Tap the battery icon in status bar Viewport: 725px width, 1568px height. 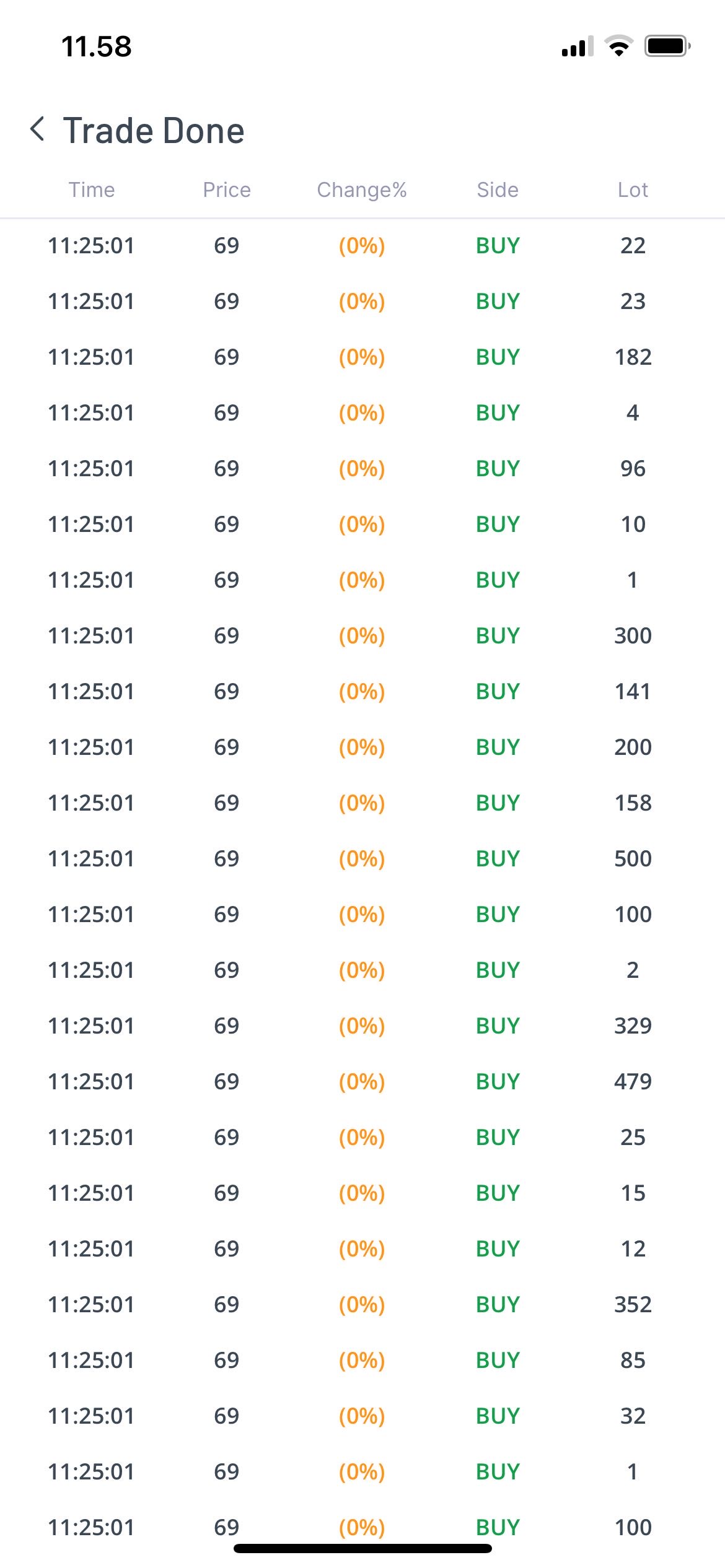click(667, 46)
